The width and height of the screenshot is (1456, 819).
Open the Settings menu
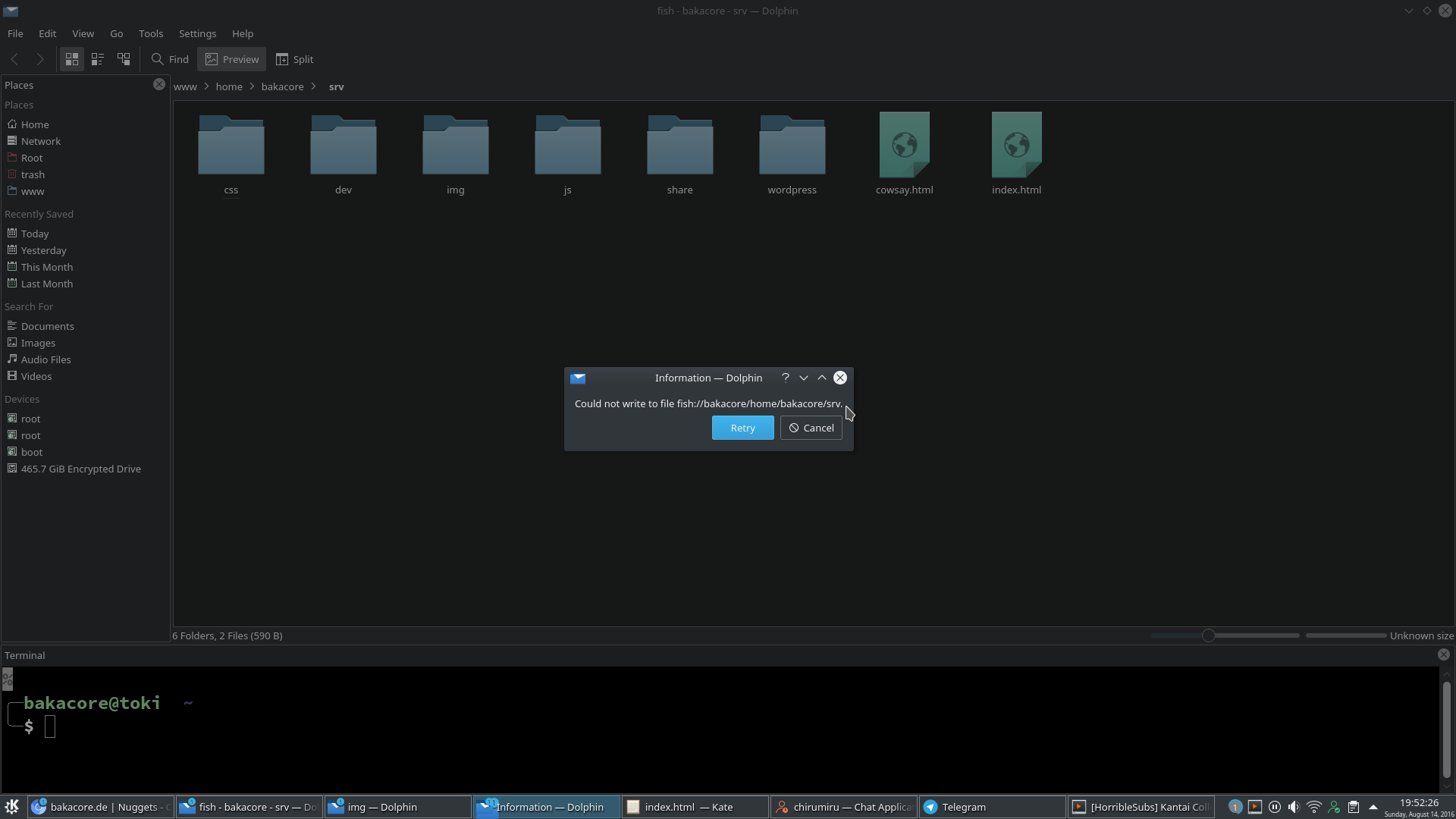click(198, 33)
